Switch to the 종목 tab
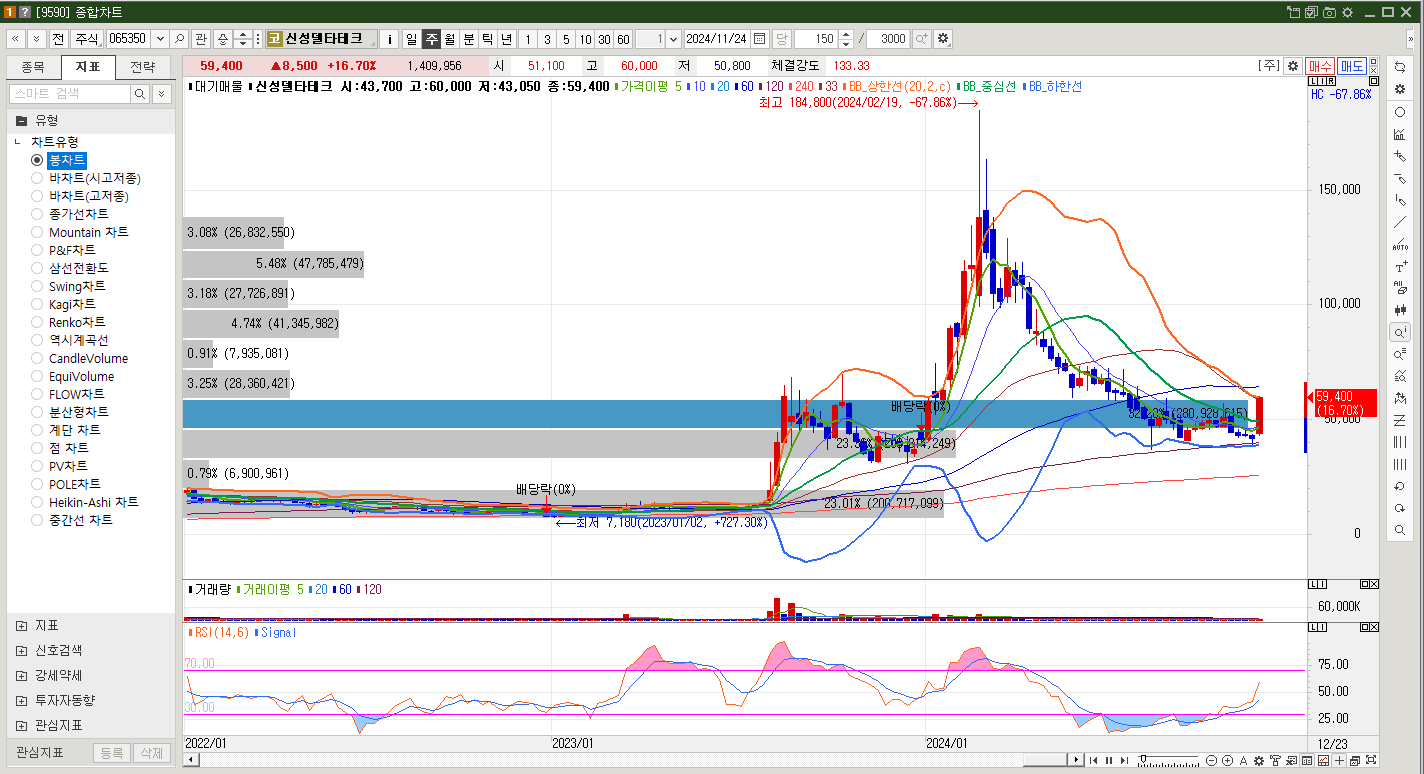 (x=33, y=67)
